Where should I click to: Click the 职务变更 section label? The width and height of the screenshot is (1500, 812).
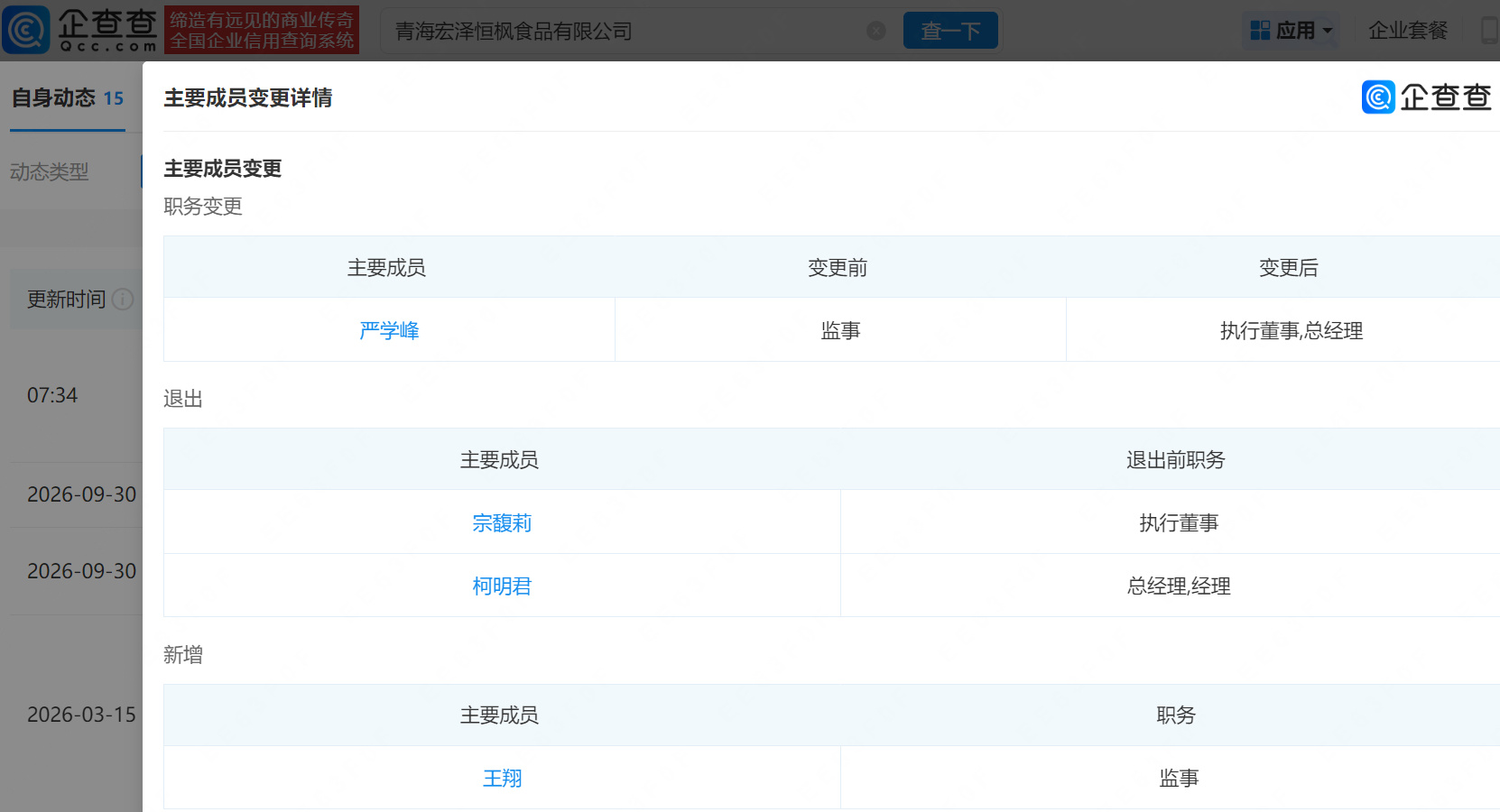tap(203, 206)
